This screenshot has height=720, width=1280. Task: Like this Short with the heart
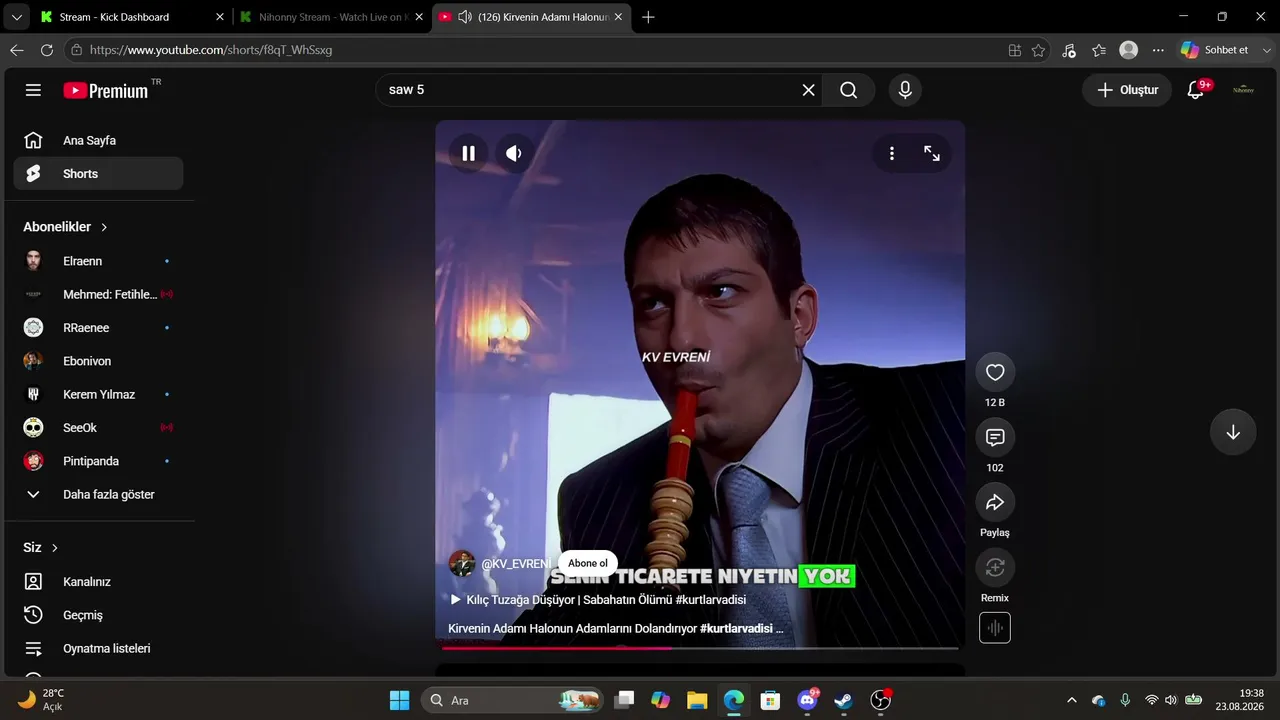tap(995, 372)
